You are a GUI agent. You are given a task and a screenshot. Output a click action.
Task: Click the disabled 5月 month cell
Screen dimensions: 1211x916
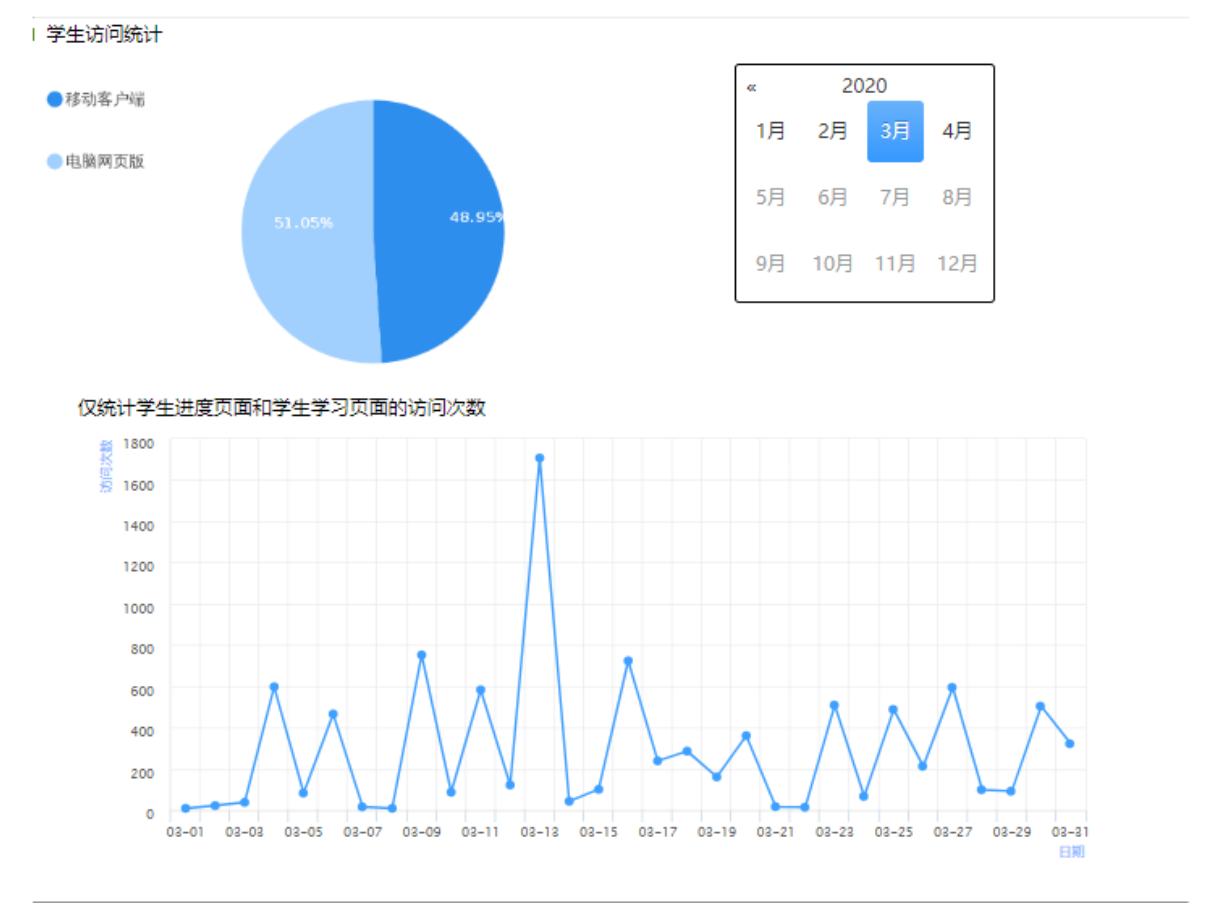pos(770,197)
